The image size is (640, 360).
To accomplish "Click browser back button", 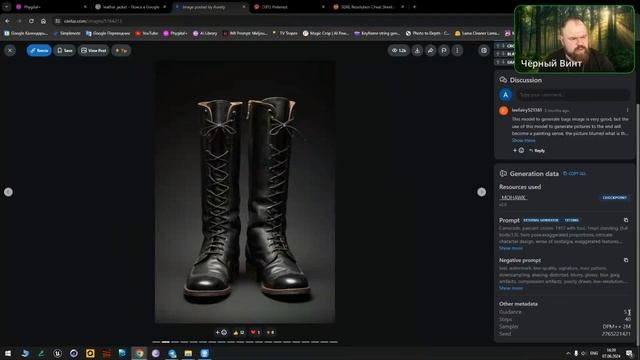I will click(x=7, y=21).
